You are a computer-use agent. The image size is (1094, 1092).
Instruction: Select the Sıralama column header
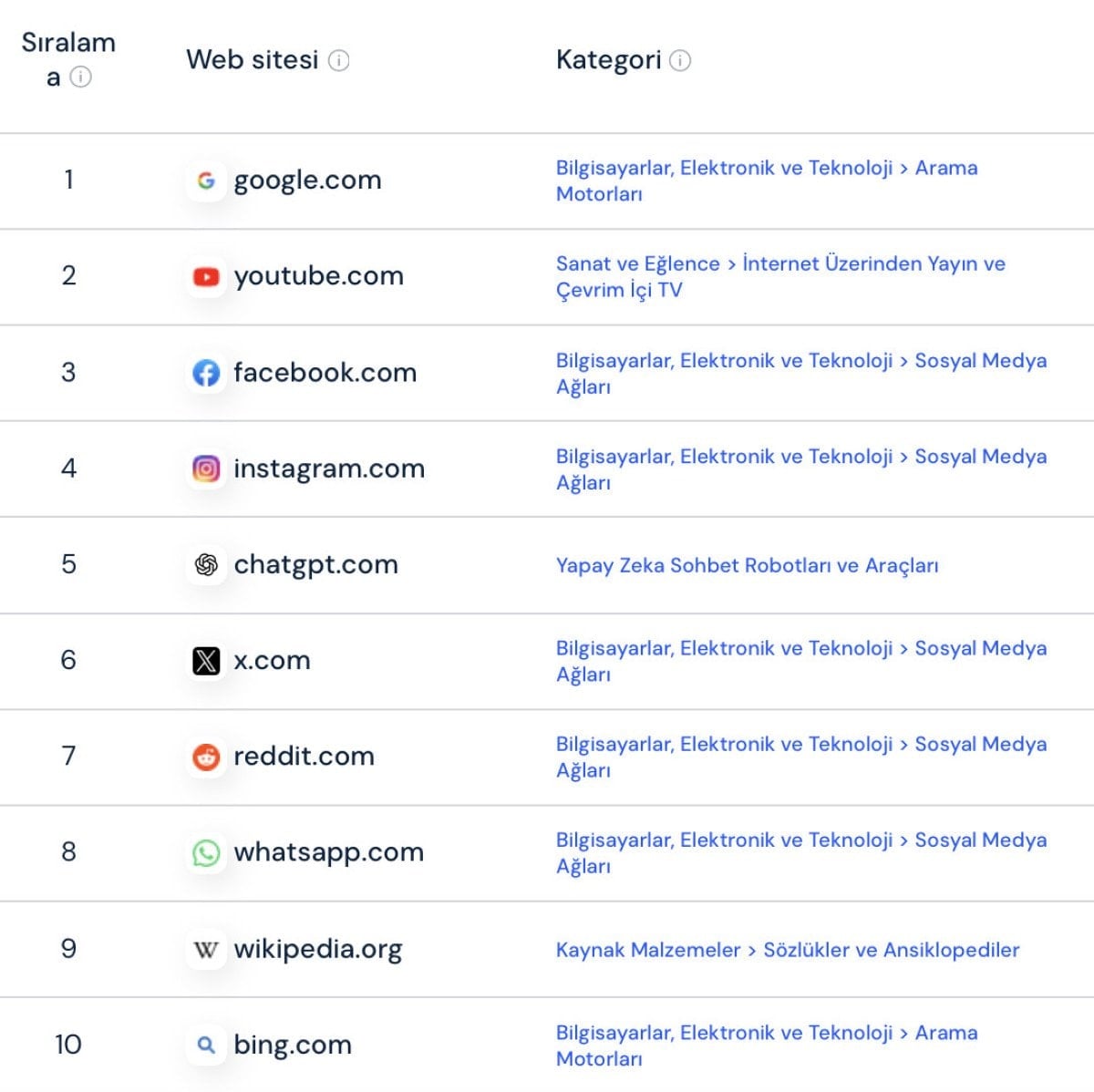point(68,58)
